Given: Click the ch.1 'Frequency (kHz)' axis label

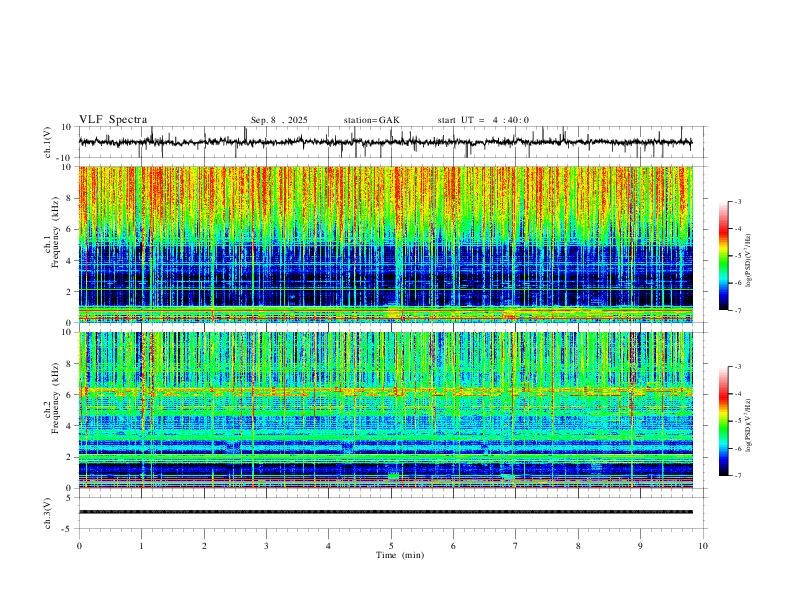Looking at the screenshot, I should click(x=56, y=231).
